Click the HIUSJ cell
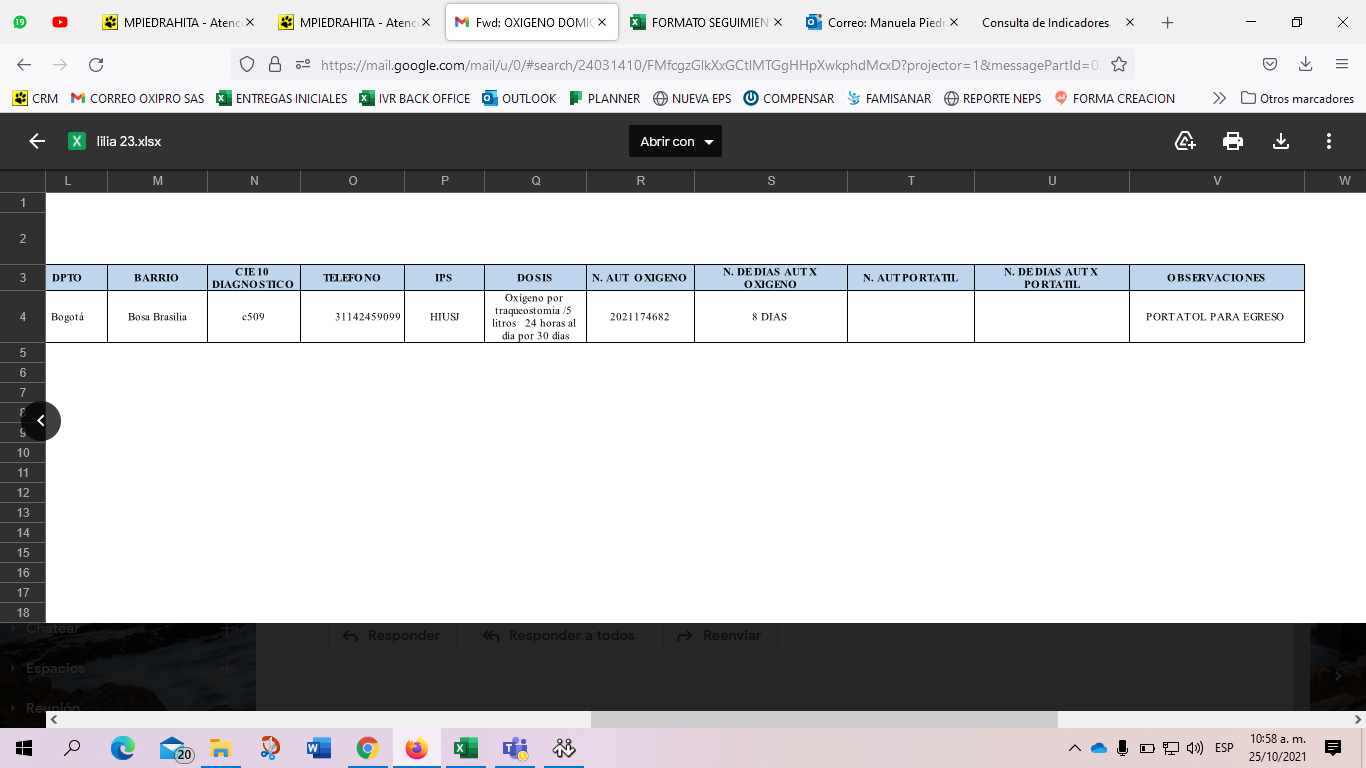Screen dimensions: 1366x768 pyautogui.click(x=444, y=316)
